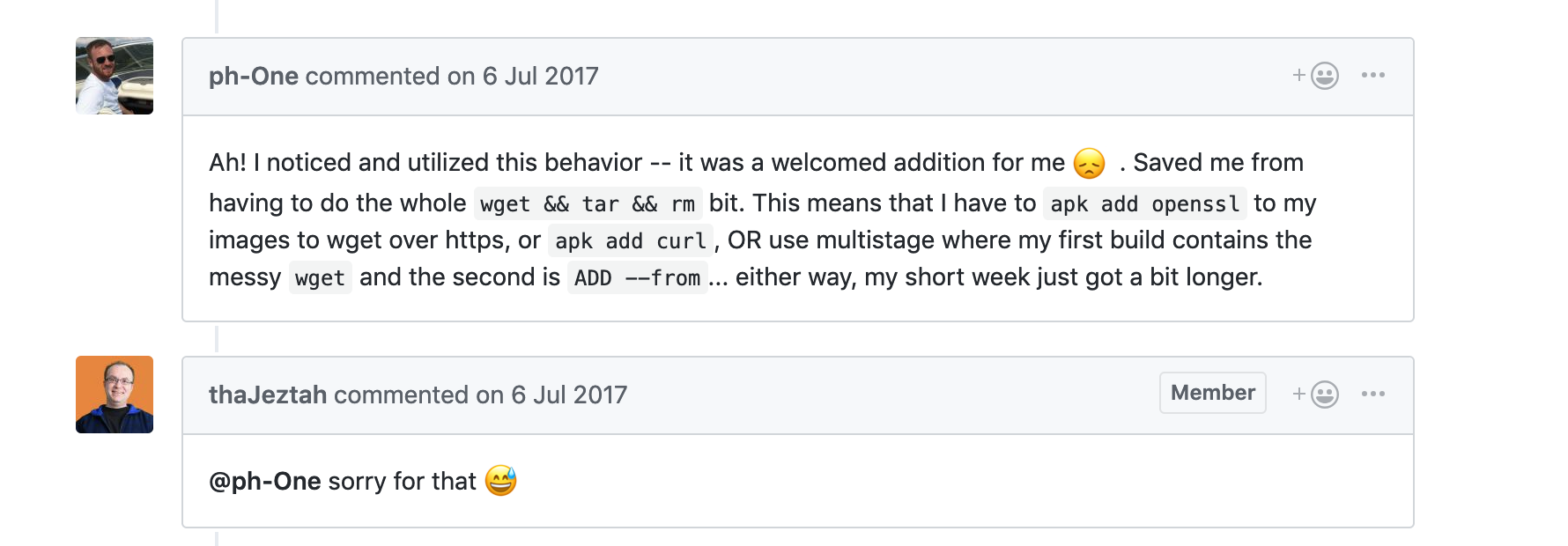The width and height of the screenshot is (1568, 546).
Task: Click the date on ph-One's comment
Action: pos(540,77)
